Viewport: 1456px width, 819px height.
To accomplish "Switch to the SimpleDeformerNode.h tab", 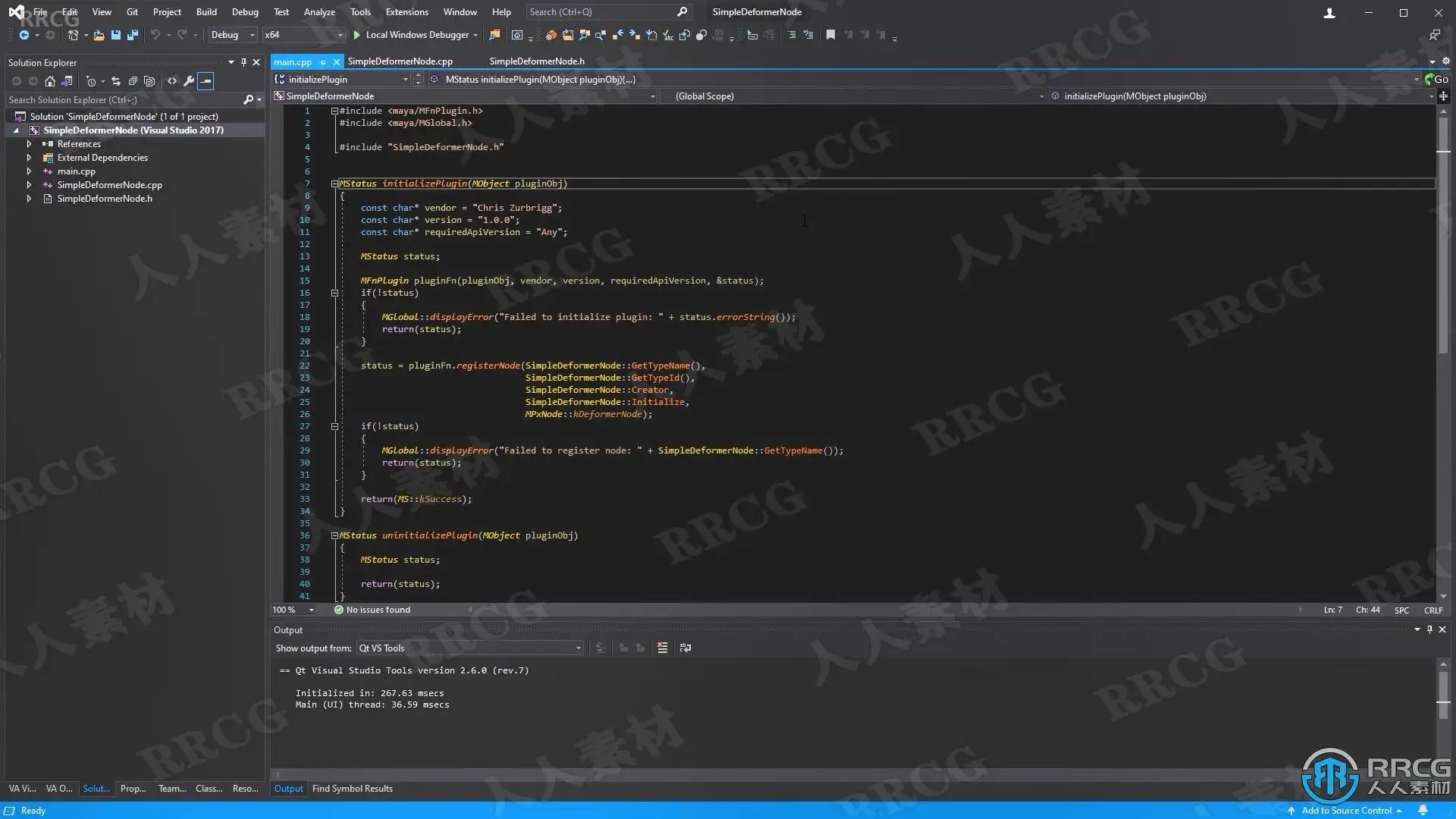I will [536, 61].
